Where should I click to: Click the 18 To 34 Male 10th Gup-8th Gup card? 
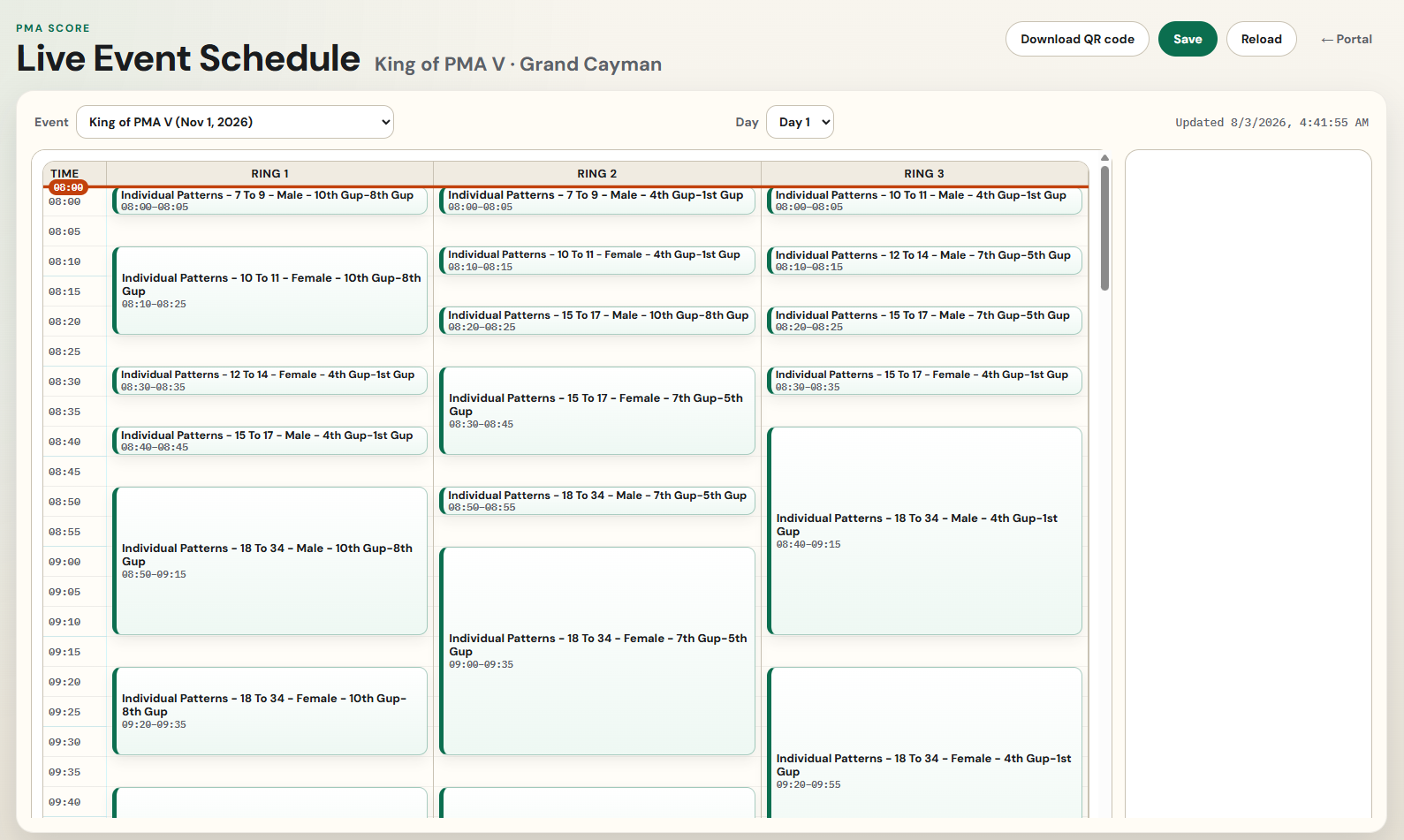(x=269, y=561)
